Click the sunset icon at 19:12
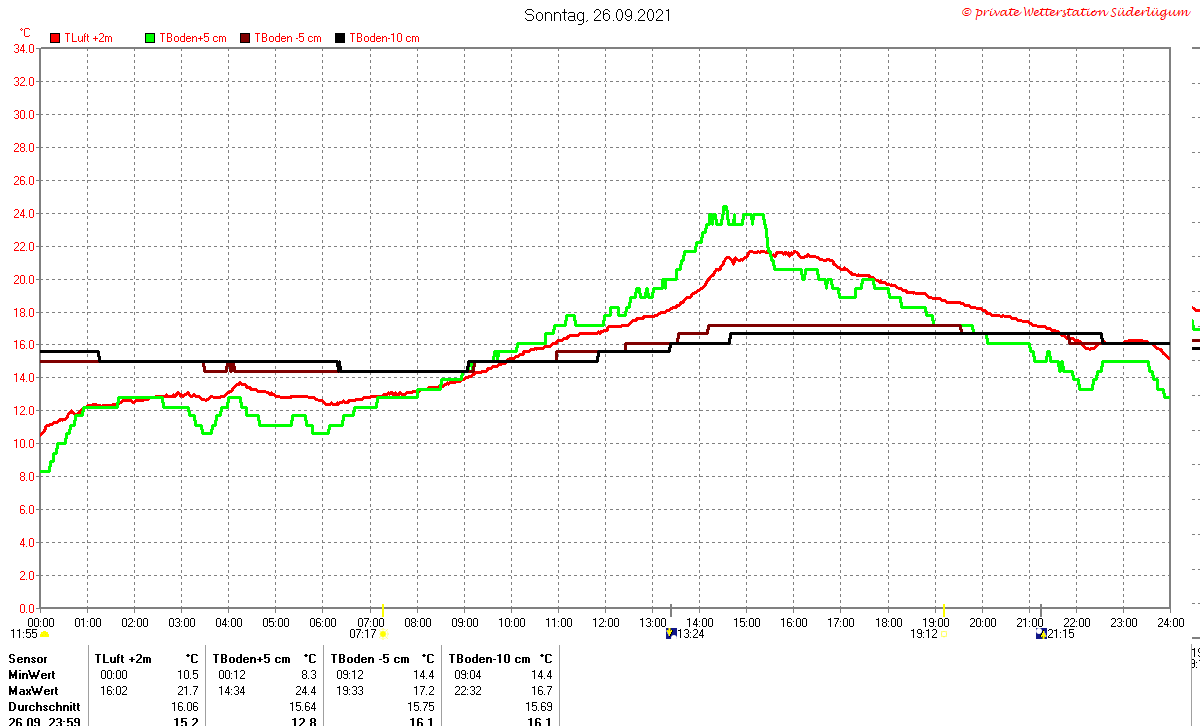 tap(943, 634)
